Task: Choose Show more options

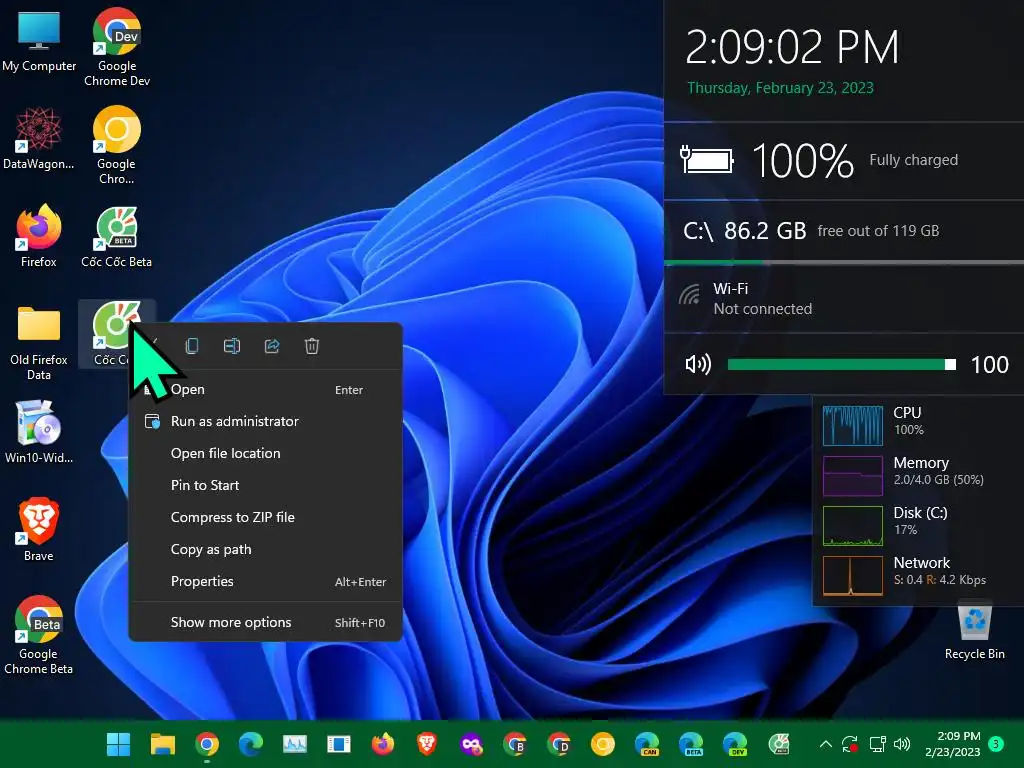Action: pos(265,622)
